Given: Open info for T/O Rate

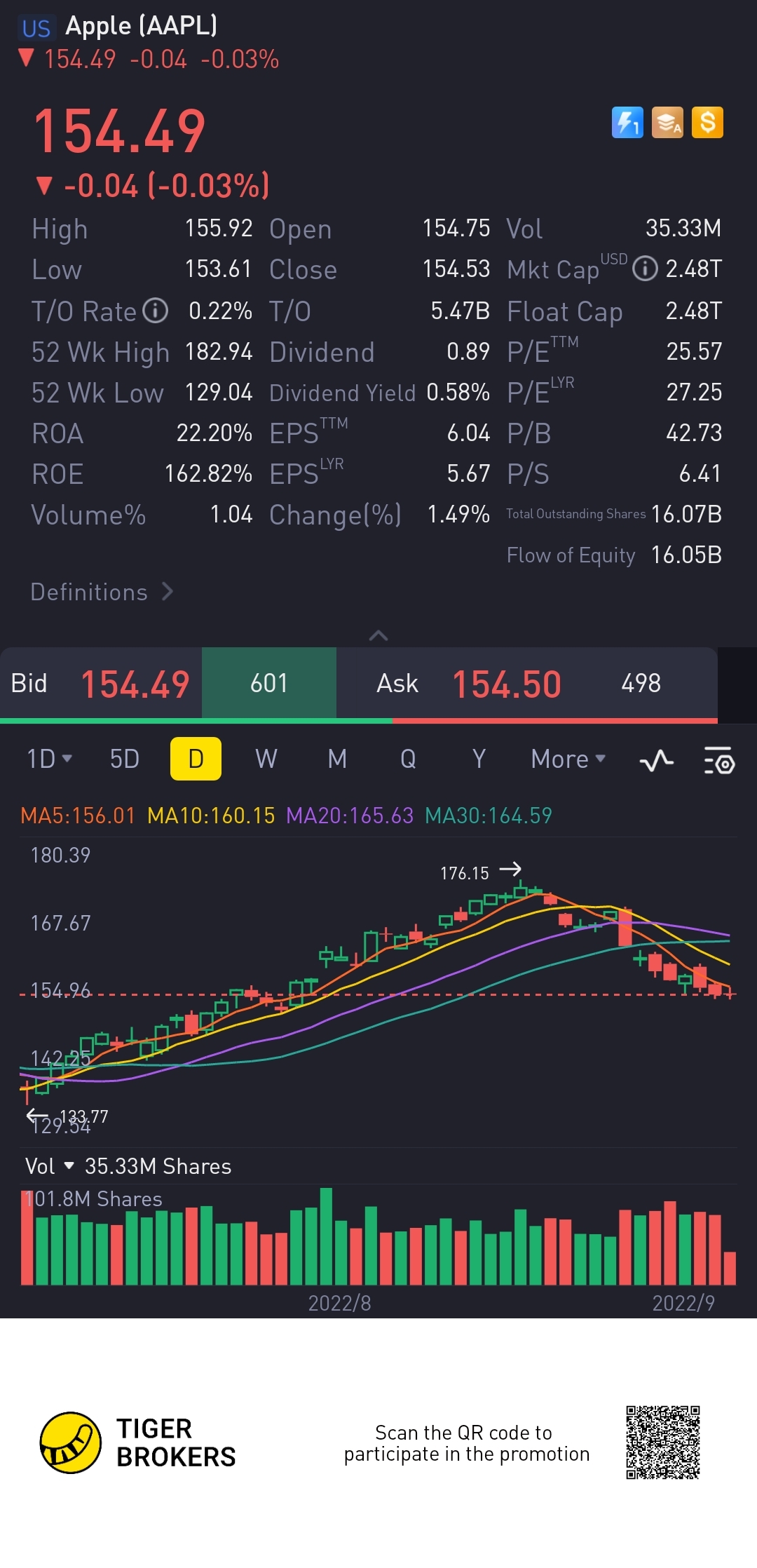Looking at the screenshot, I should 156,310.
